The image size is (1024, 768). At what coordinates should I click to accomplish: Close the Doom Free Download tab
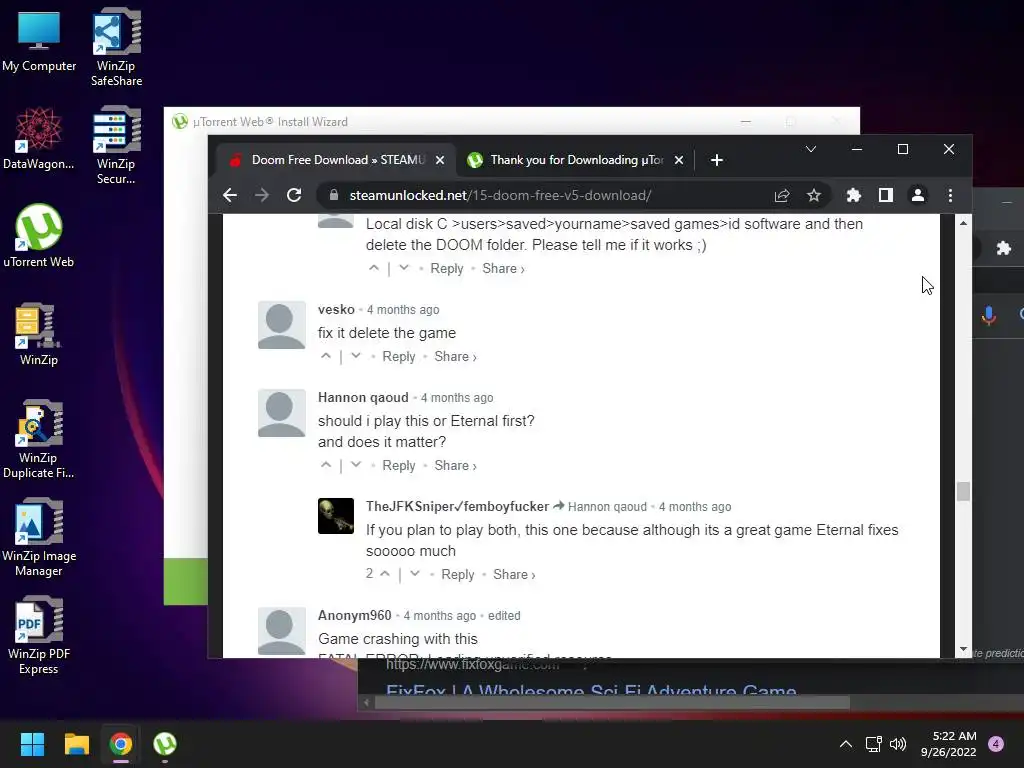(440, 160)
